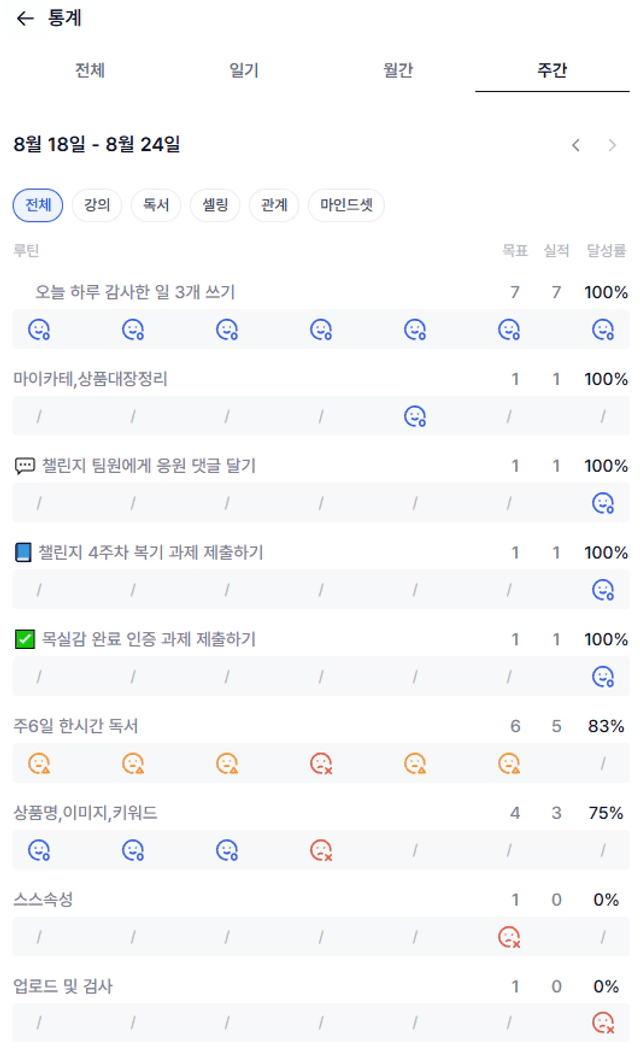The height and width of the screenshot is (1064, 640).
Task: Go to next week with right chevron
Action: 612,145
